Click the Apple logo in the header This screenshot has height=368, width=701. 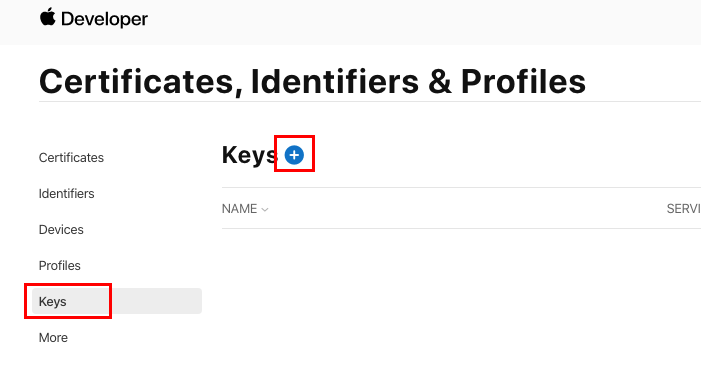click(x=47, y=17)
